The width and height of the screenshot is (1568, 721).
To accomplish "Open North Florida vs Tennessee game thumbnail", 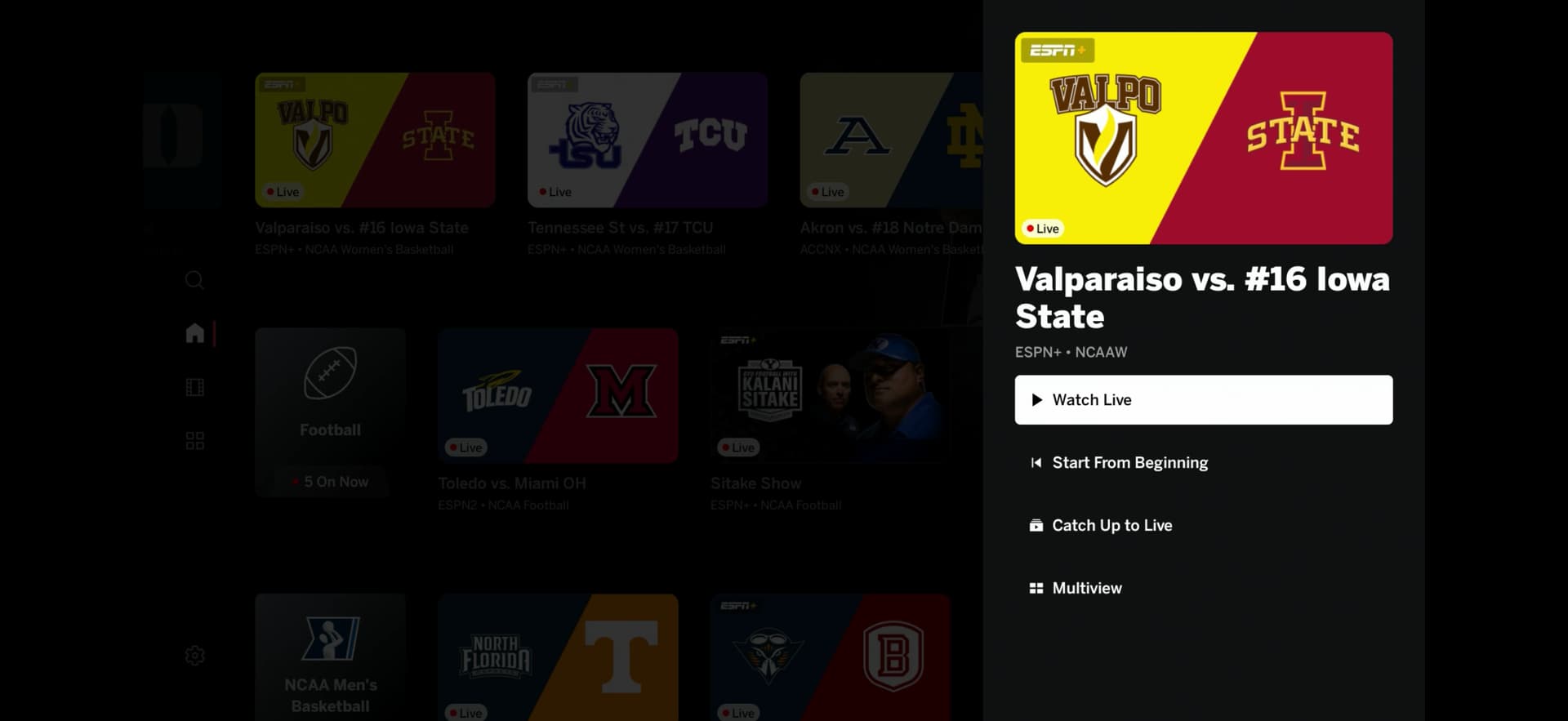I will tap(558, 657).
